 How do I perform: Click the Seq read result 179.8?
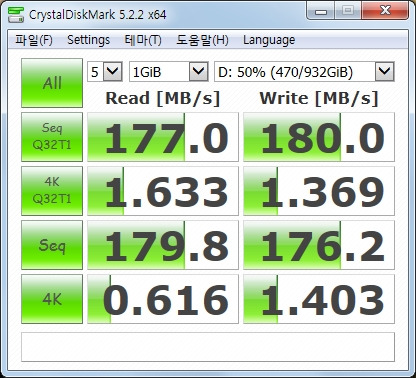point(163,245)
